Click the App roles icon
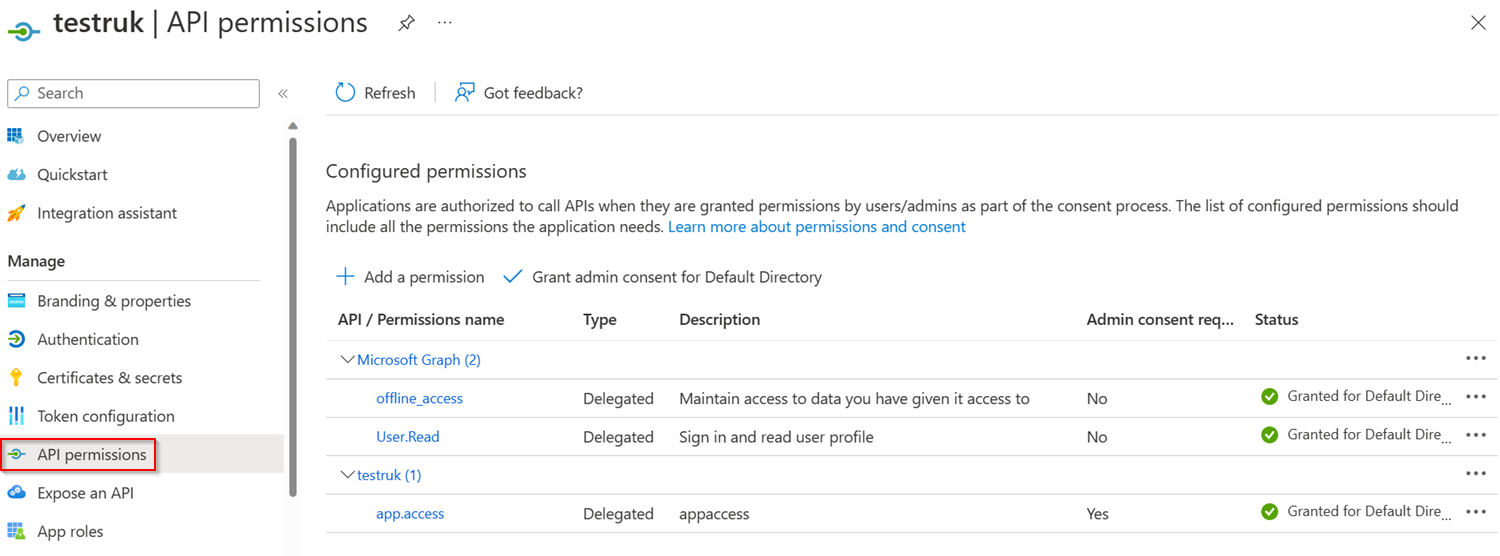 16,531
